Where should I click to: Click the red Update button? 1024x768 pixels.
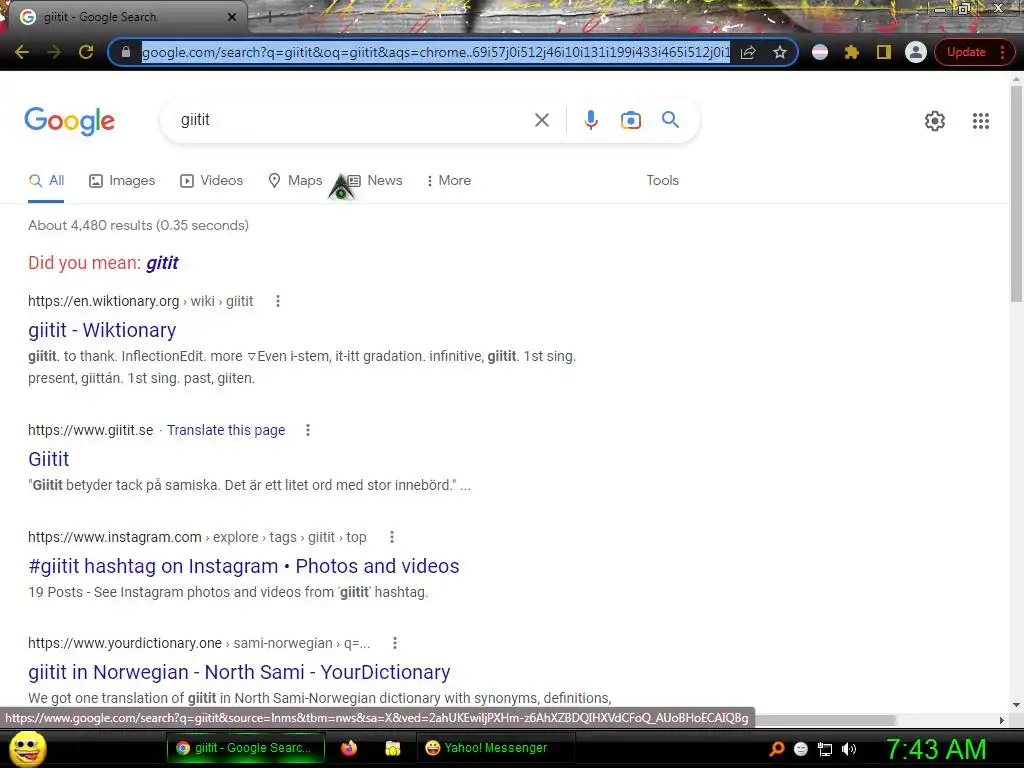966,52
